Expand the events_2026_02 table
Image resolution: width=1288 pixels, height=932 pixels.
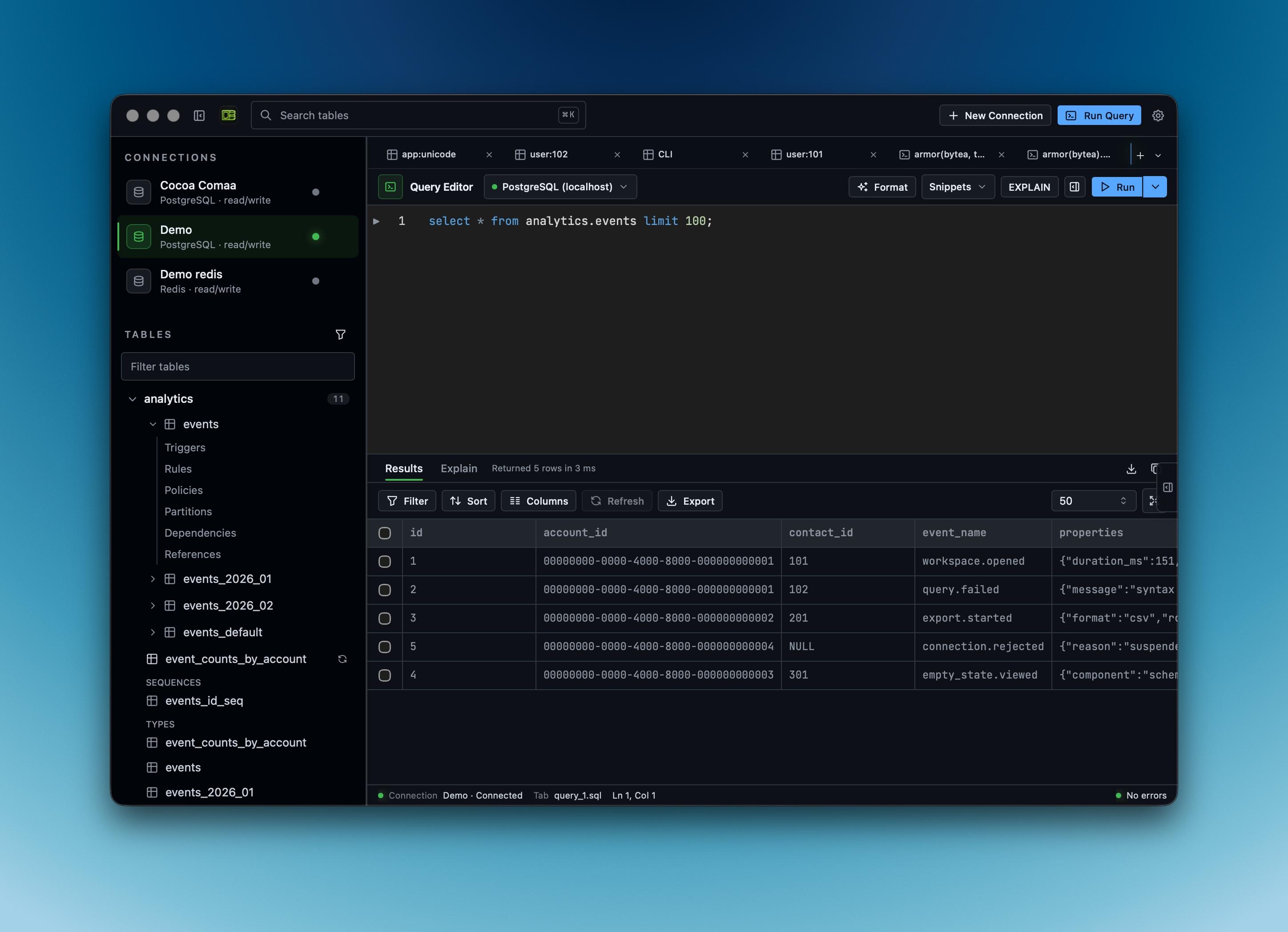point(153,606)
